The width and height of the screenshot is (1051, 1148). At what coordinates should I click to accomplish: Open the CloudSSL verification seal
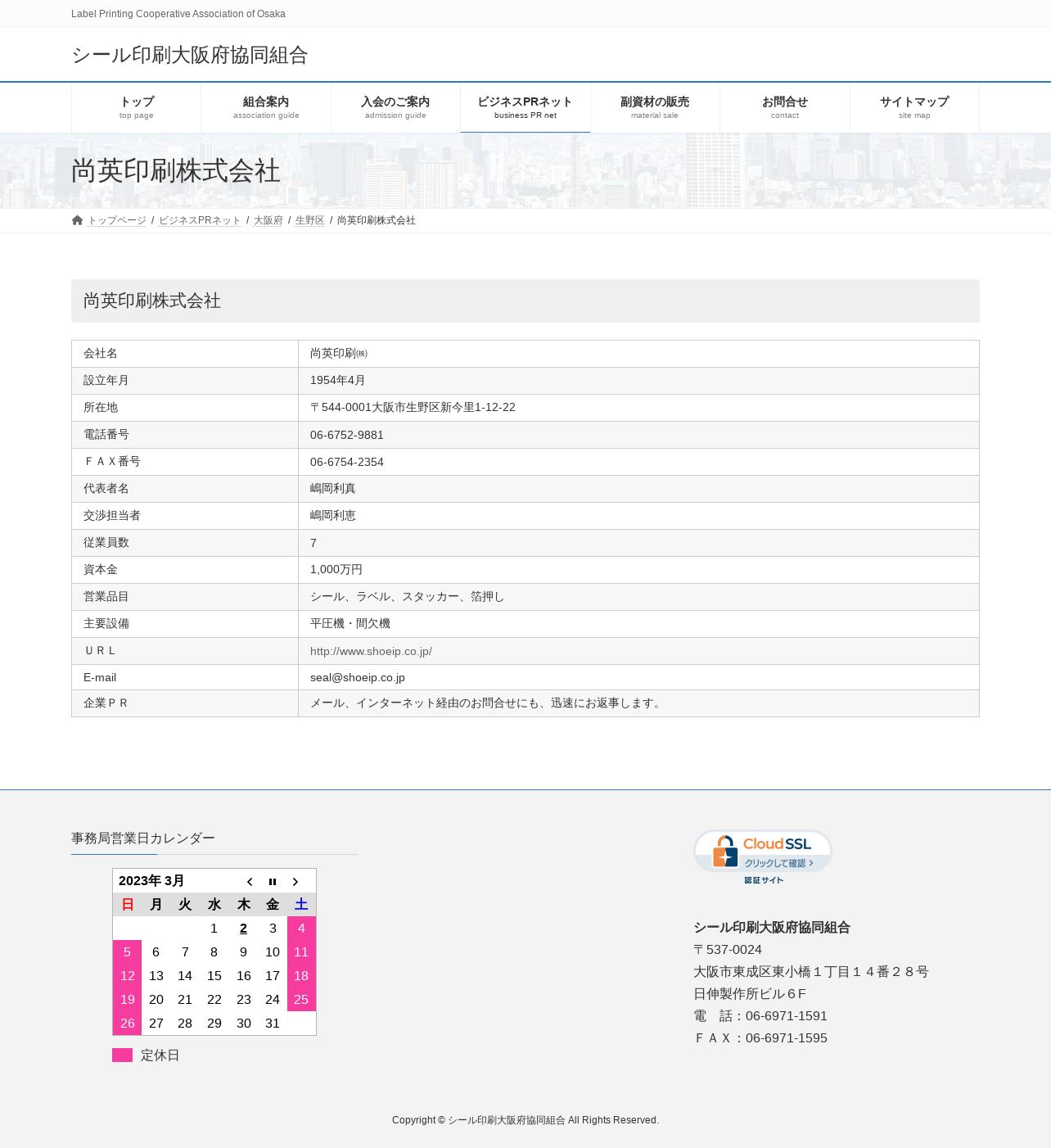click(x=763, y=856)
